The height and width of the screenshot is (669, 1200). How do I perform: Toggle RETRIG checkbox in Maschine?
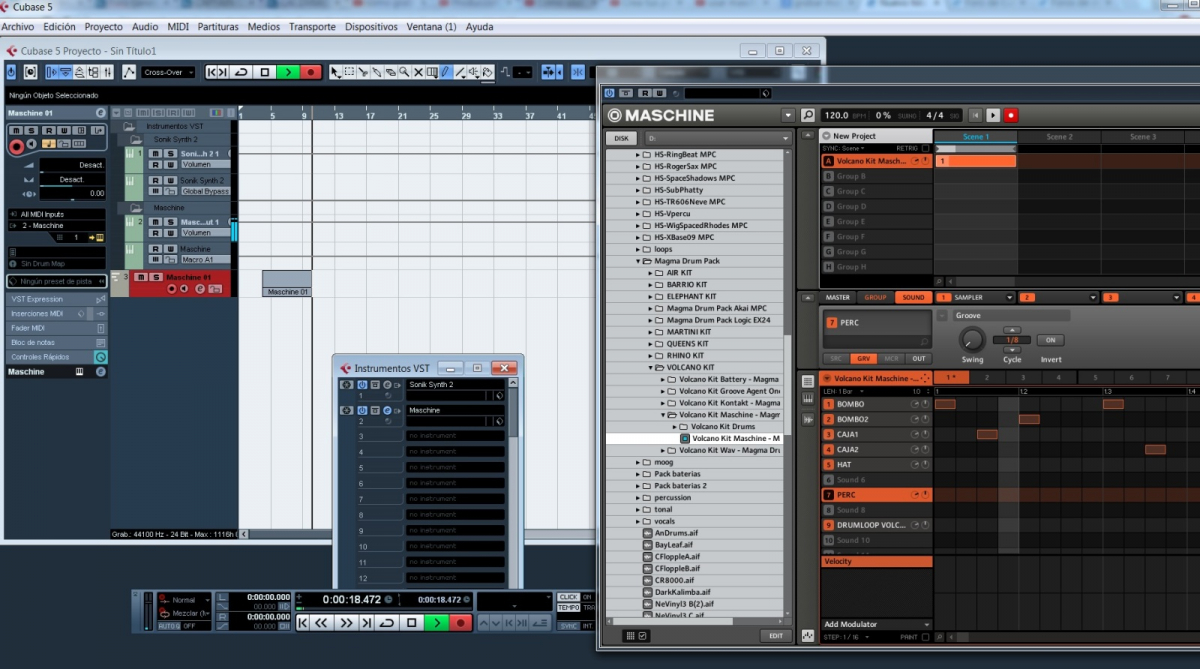(925, 148)
